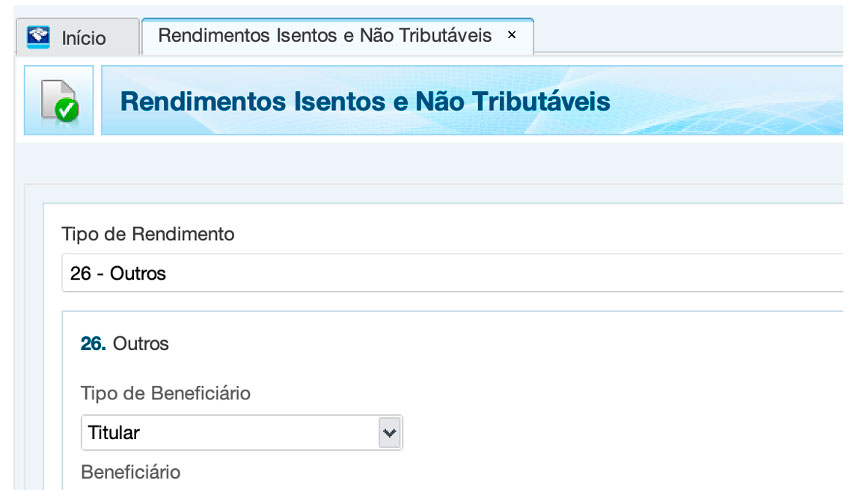Click the empty gray strip below the header
This screenshot has height=490, width=850.
point(430,160)
